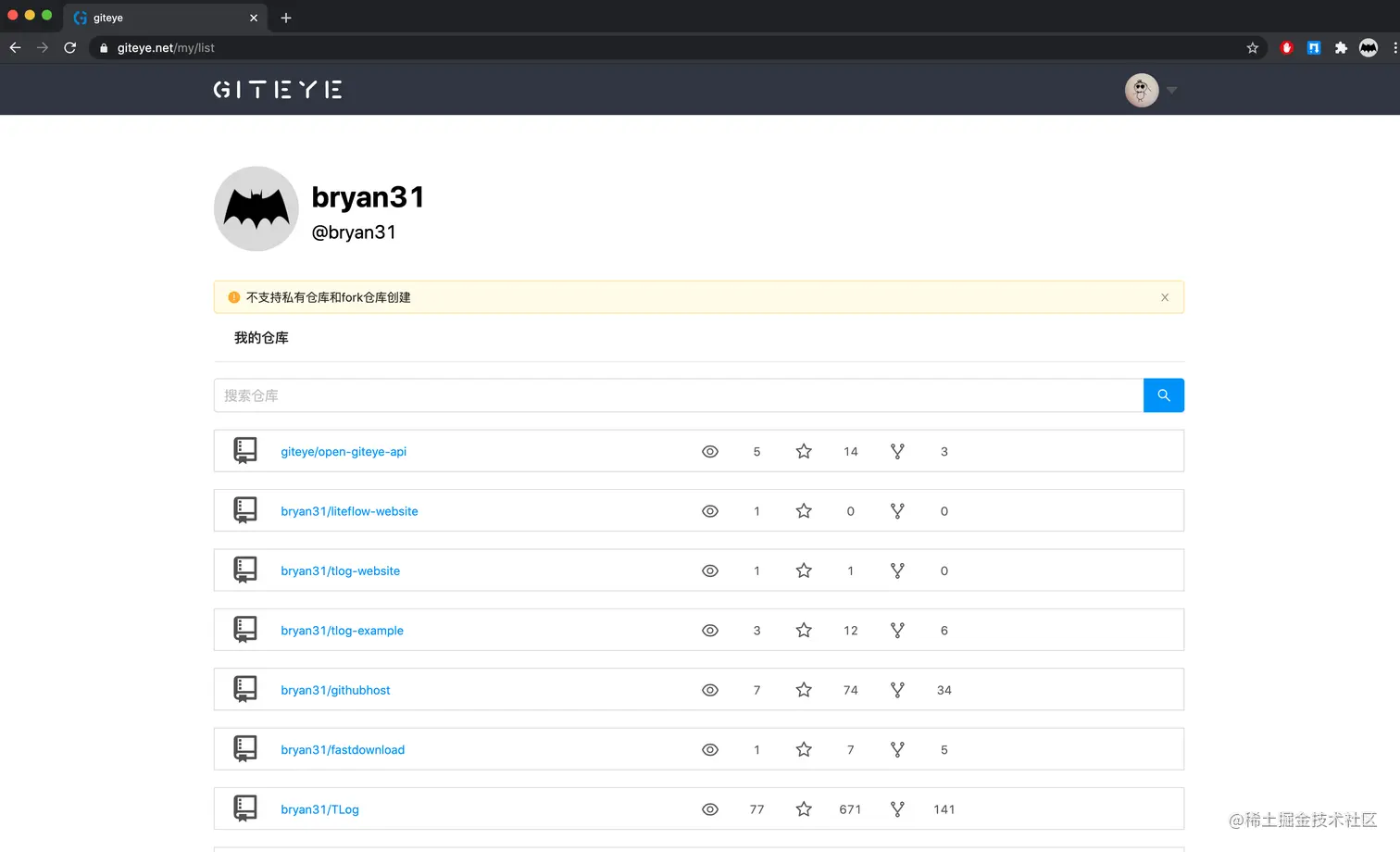Viewport: 1400px width, 852px height.
Task: Open bryan31/tlog-example repository link
Action: click(x=342, y=631)
